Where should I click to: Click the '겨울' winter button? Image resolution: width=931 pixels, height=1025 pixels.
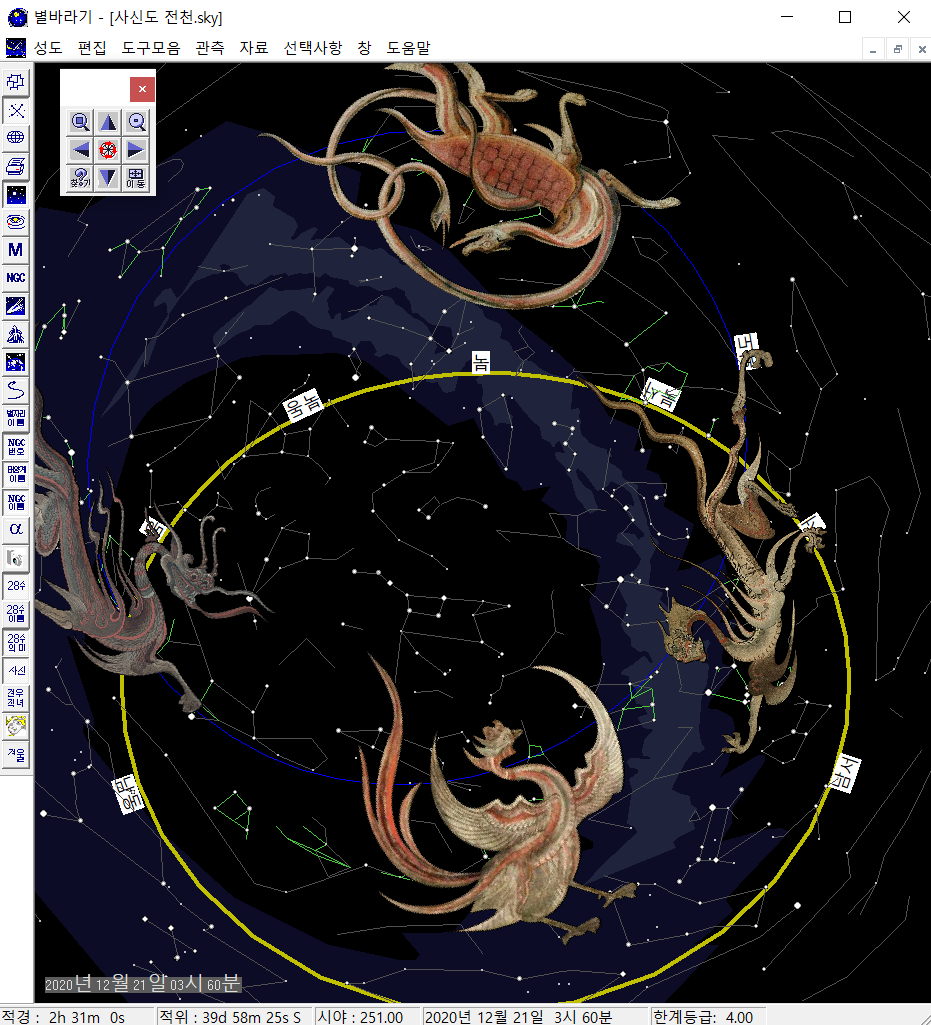(x=16, y=753)
